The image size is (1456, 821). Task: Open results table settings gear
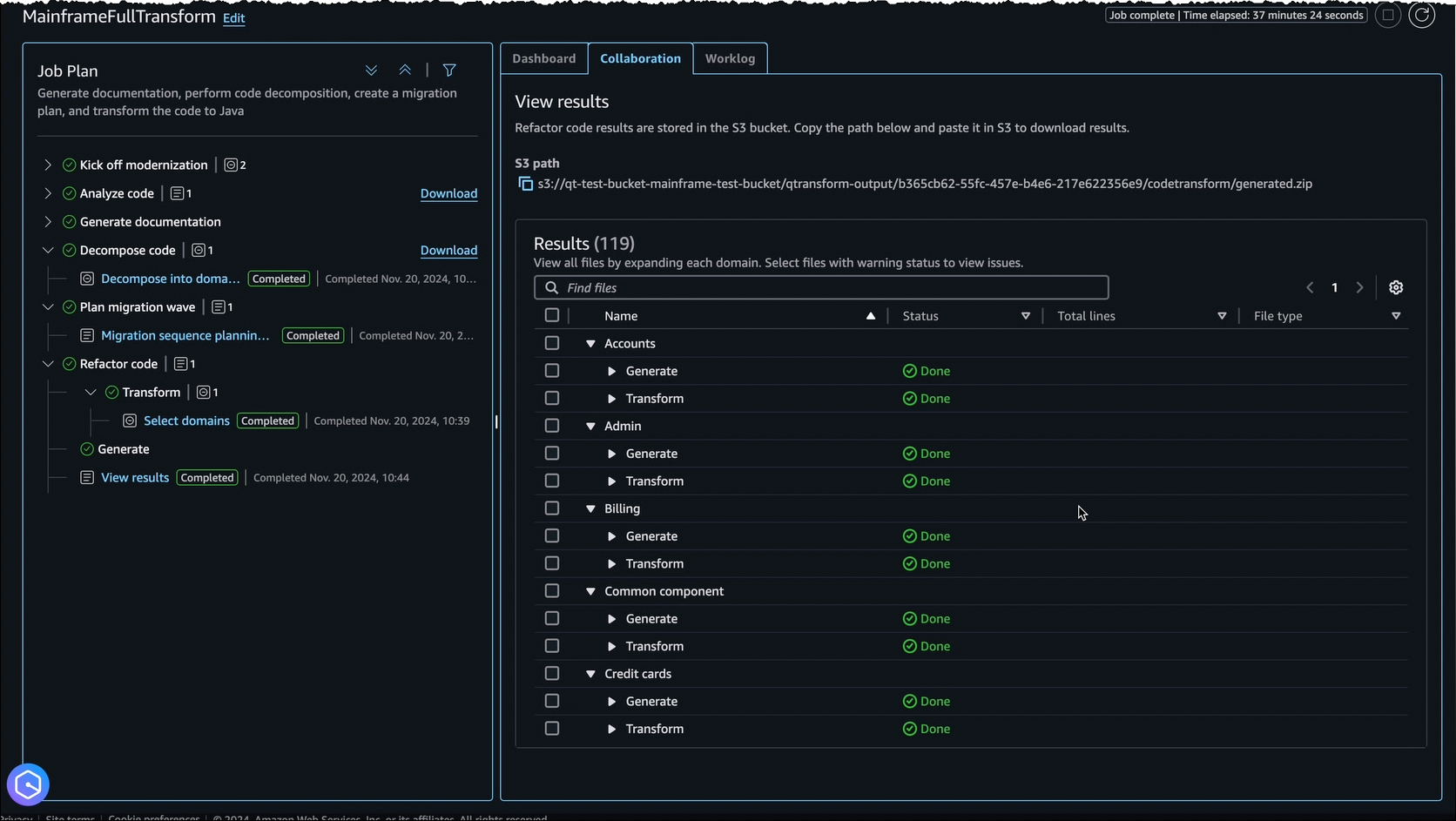click(1396, 287)
